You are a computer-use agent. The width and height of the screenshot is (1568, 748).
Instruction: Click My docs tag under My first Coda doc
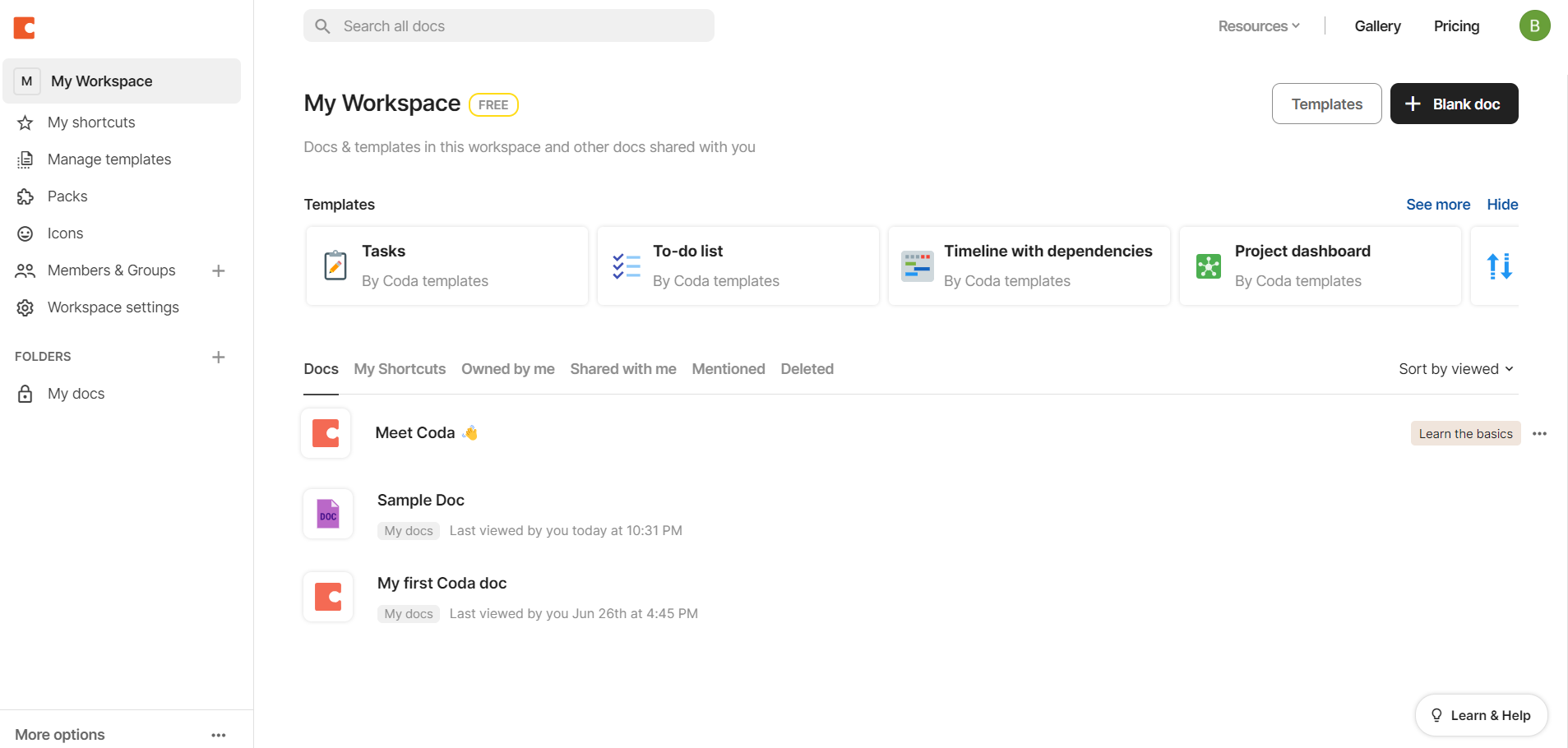409,614
